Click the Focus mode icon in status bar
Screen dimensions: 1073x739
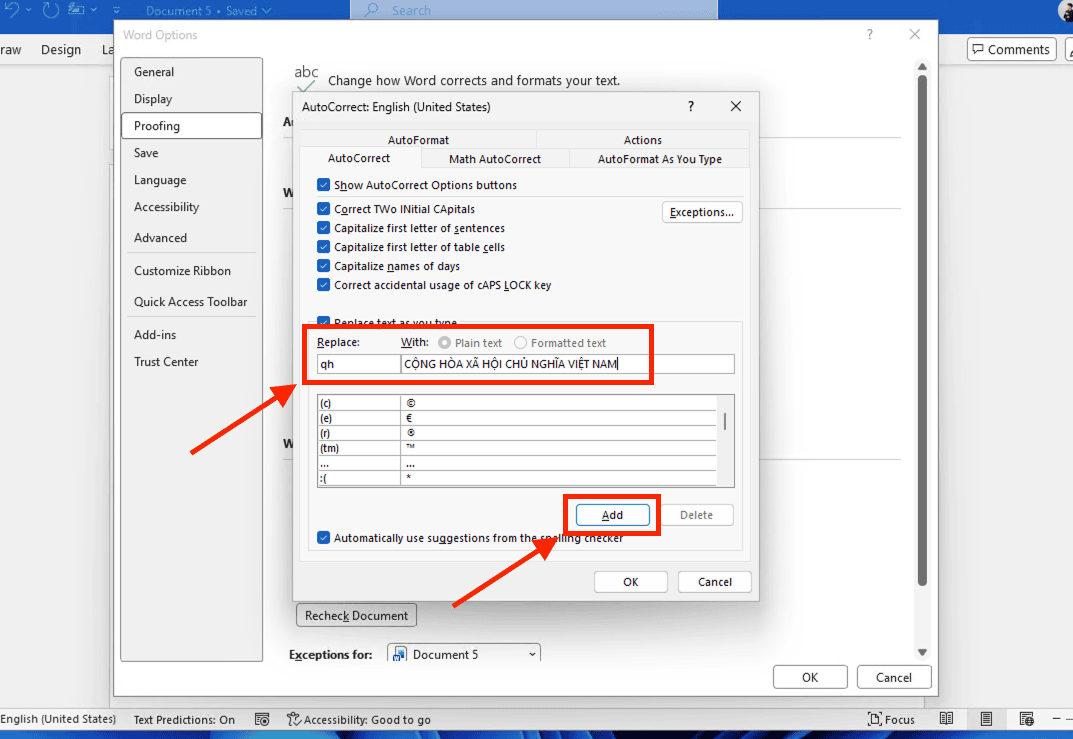(891, 719)
